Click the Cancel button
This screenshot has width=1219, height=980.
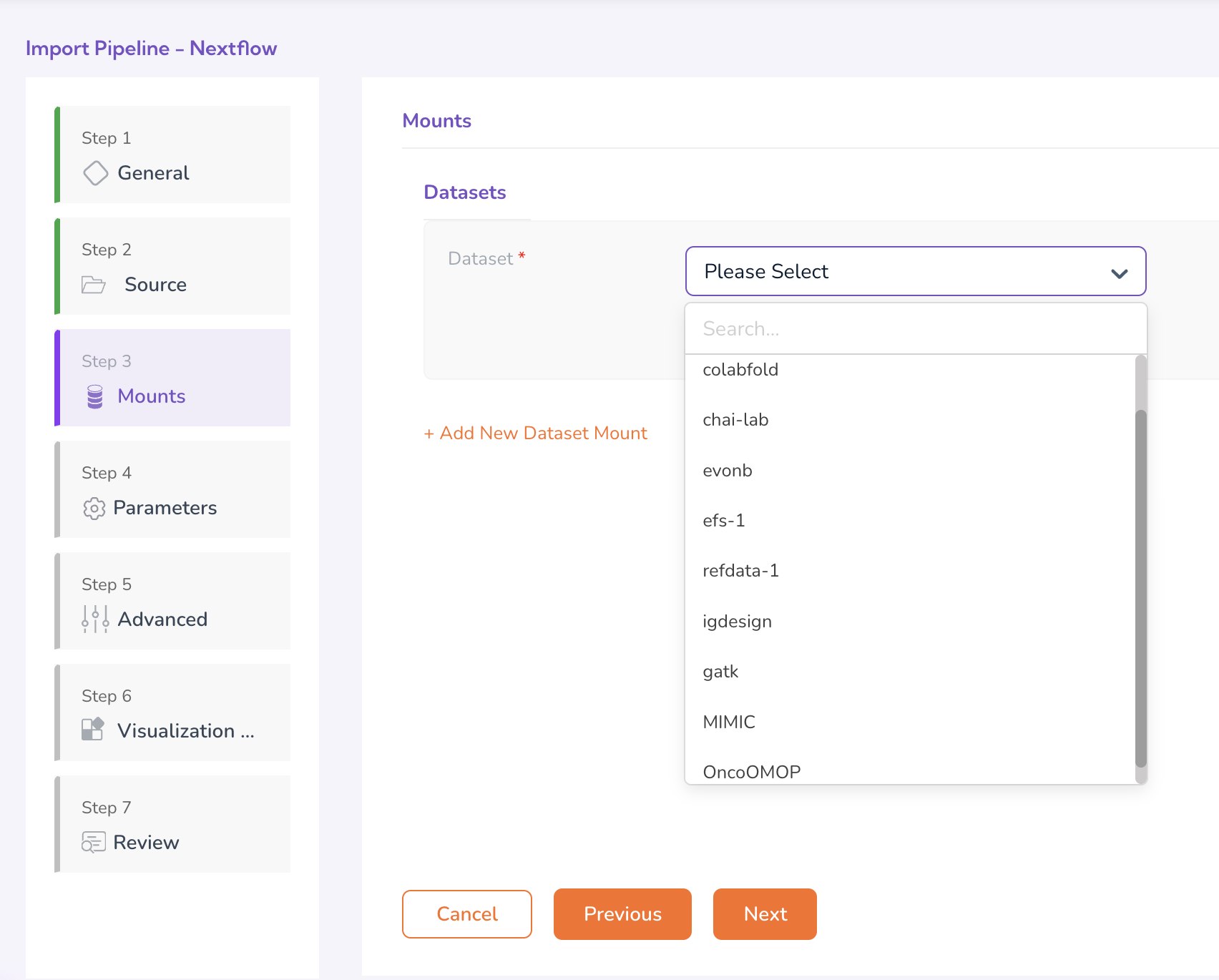coord(466,914)
